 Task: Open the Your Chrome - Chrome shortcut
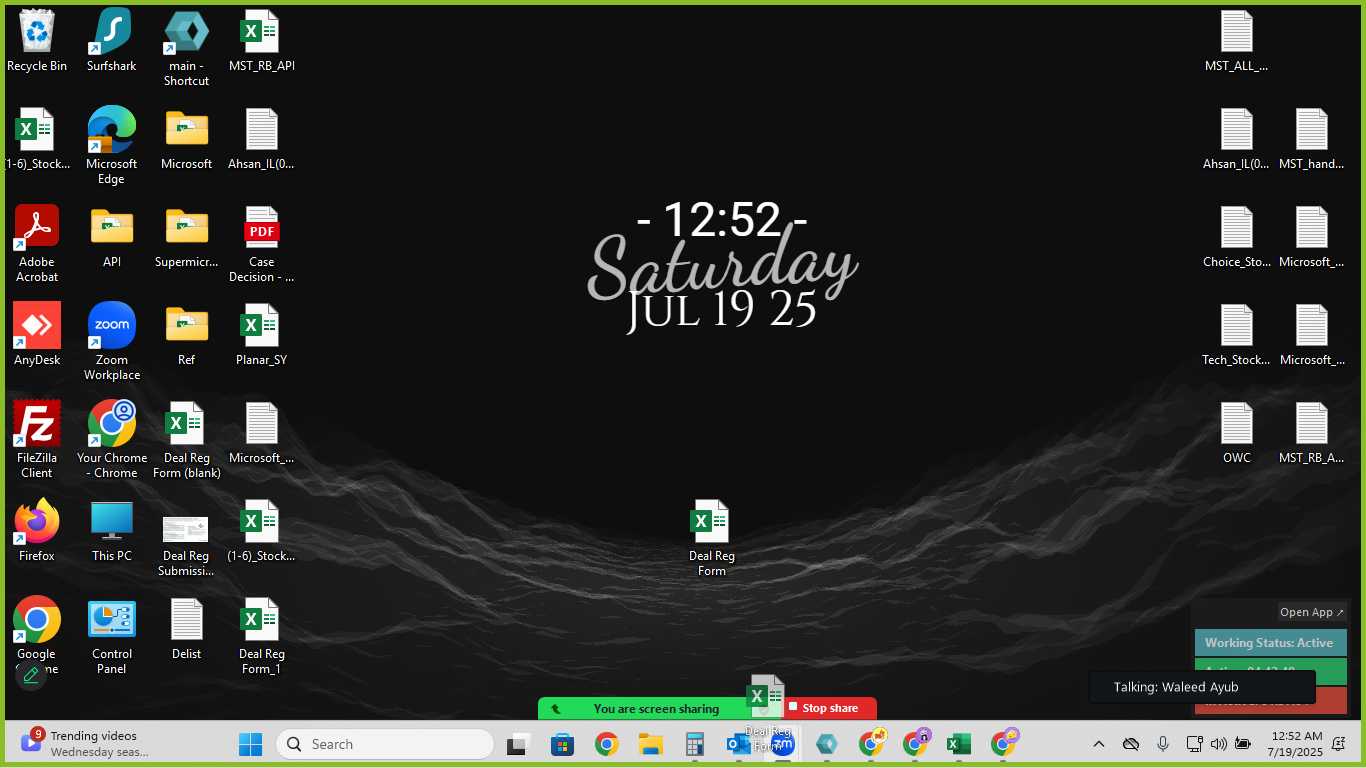(111, 440)
